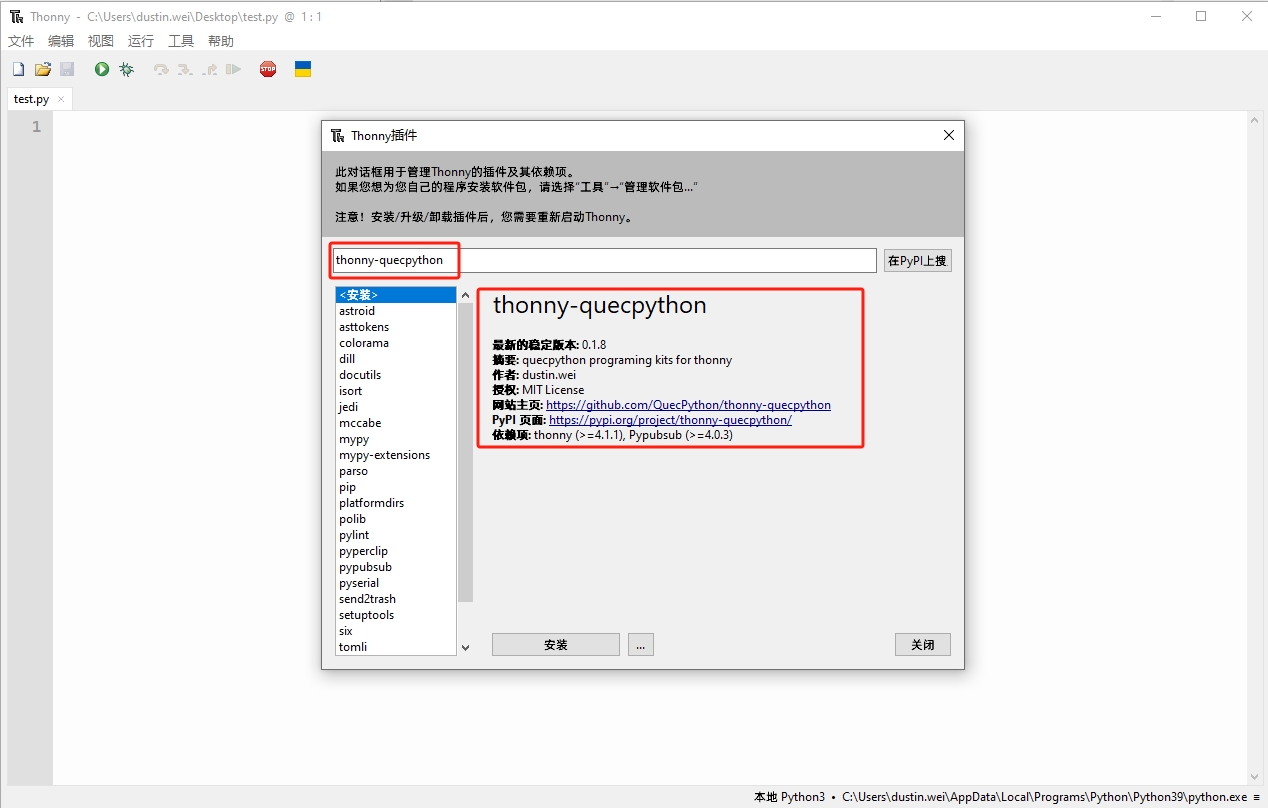The image size is (1268, 808).
Task: Click the Ukraine flag support icon
Action: coord(303,69)
